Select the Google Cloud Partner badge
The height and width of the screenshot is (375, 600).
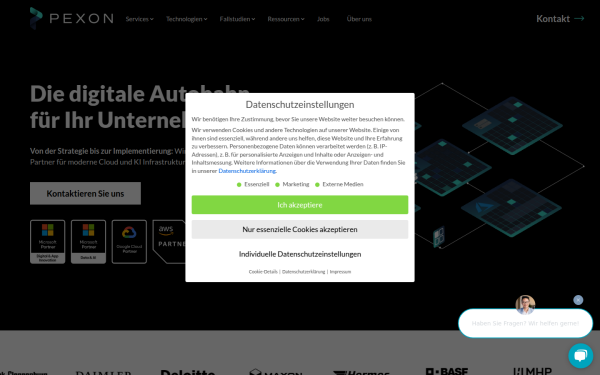pyautogui.click(x=129, y=241)
